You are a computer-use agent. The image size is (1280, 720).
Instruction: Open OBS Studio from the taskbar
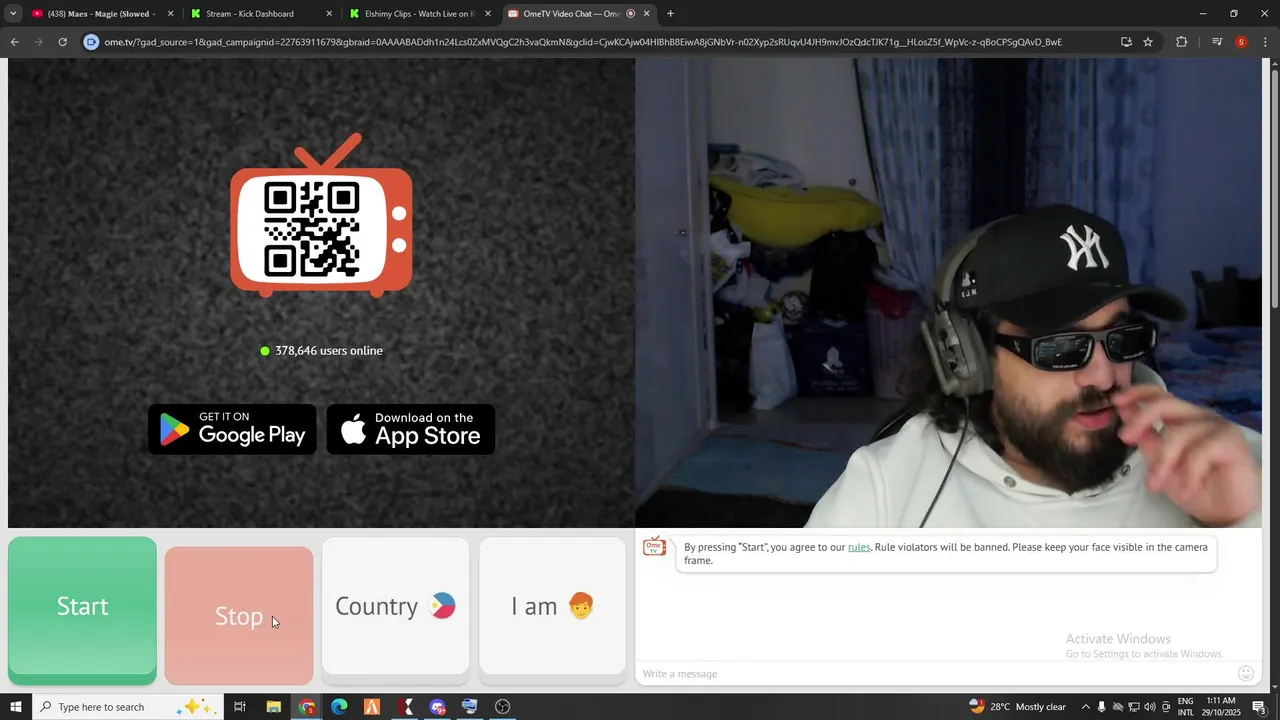tap(503, 707)
